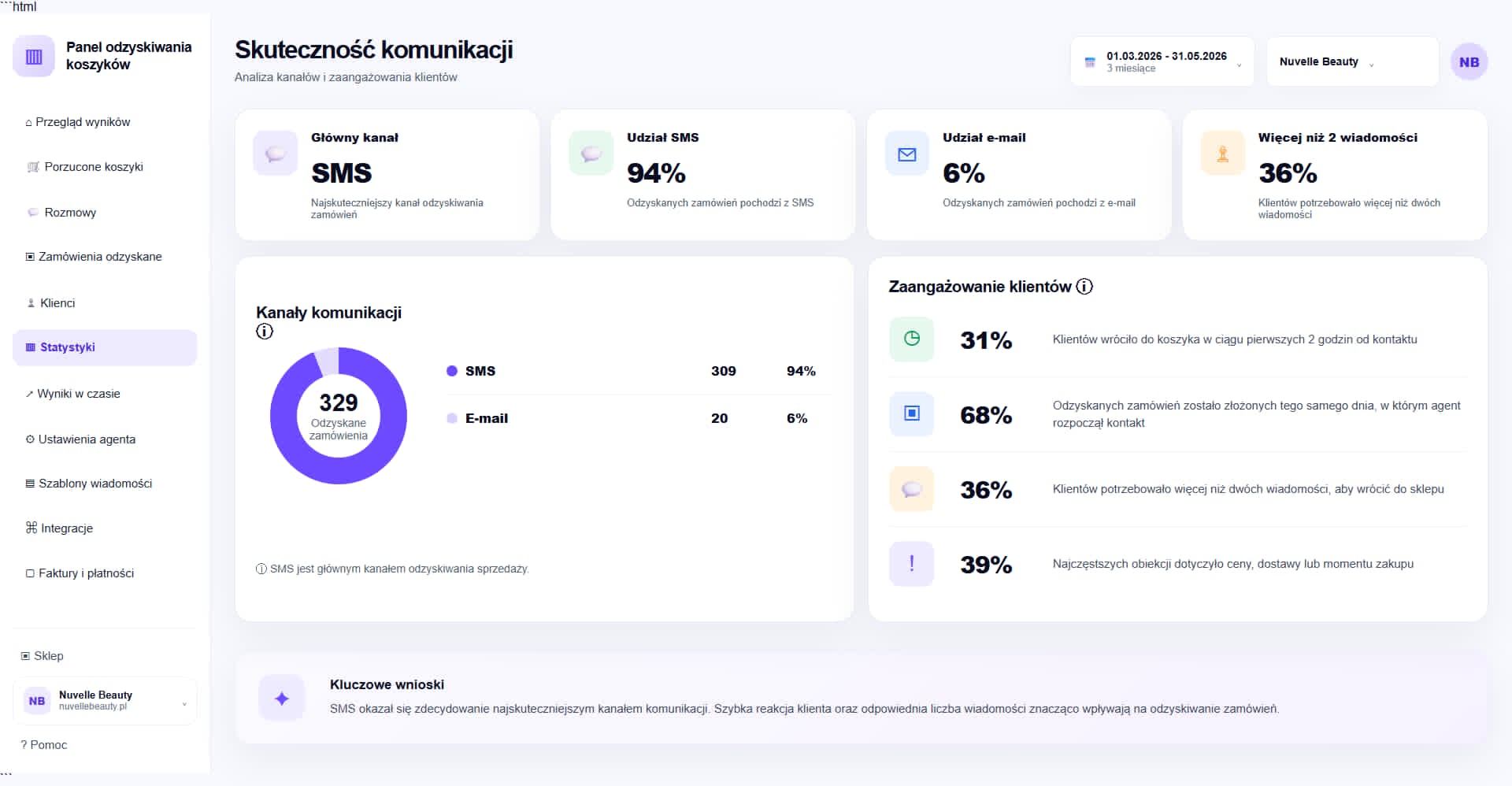Click the 68% engagement value

[986, 415]
